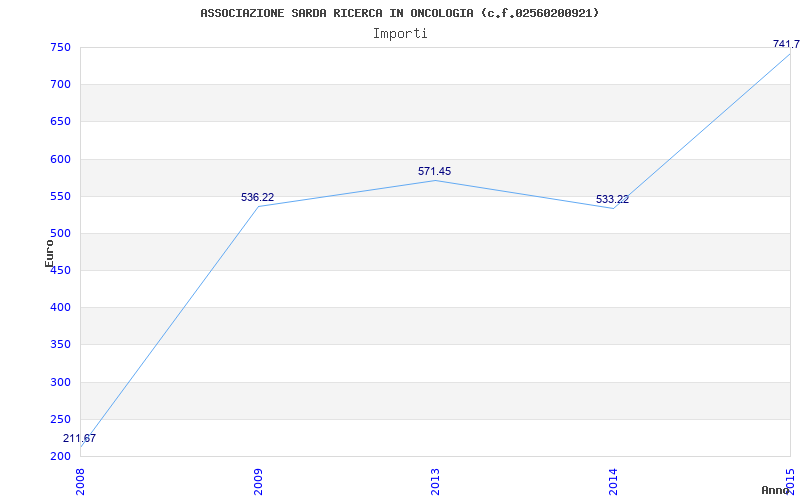Click the 400 y-axis tick label
The image size is (800, 500).
[60, 308]
